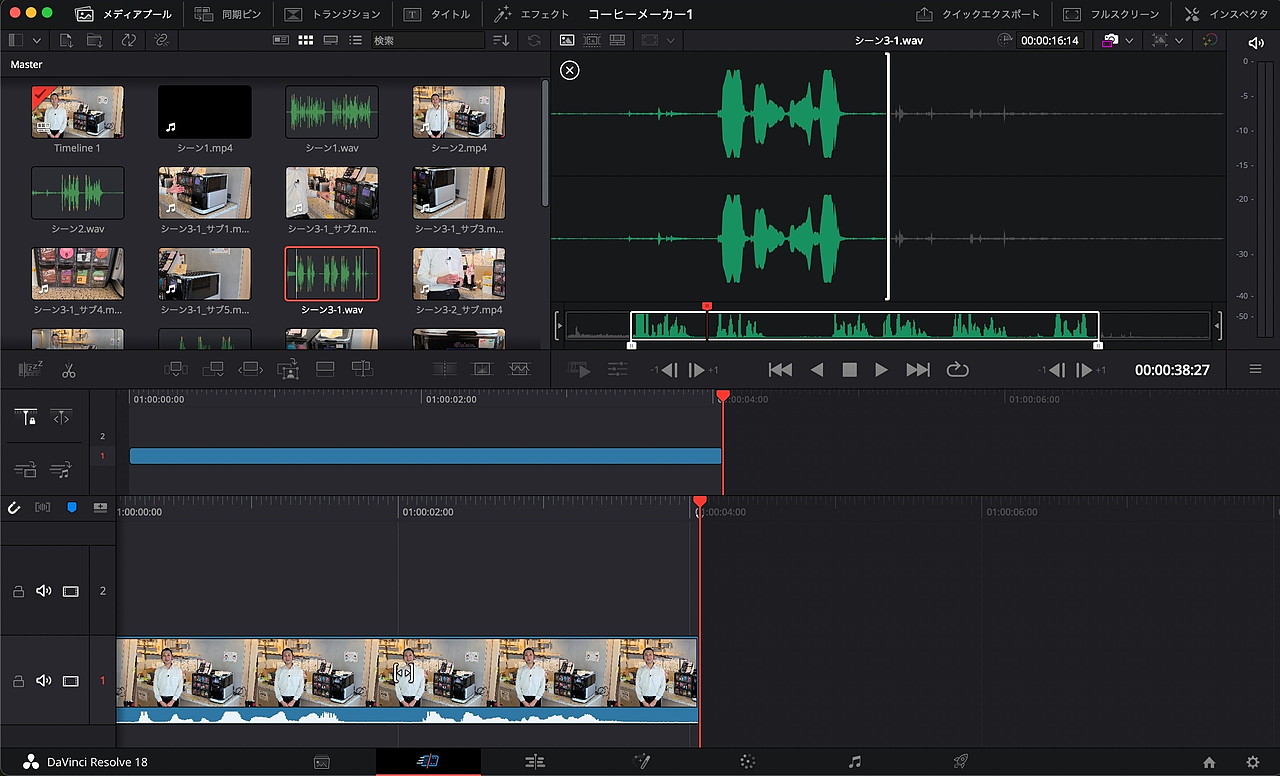Image resolution: width=1280 pixels, height=776 pixels.
Task: Open the Deliver page rocket icon
Action: tap(960, 762)
